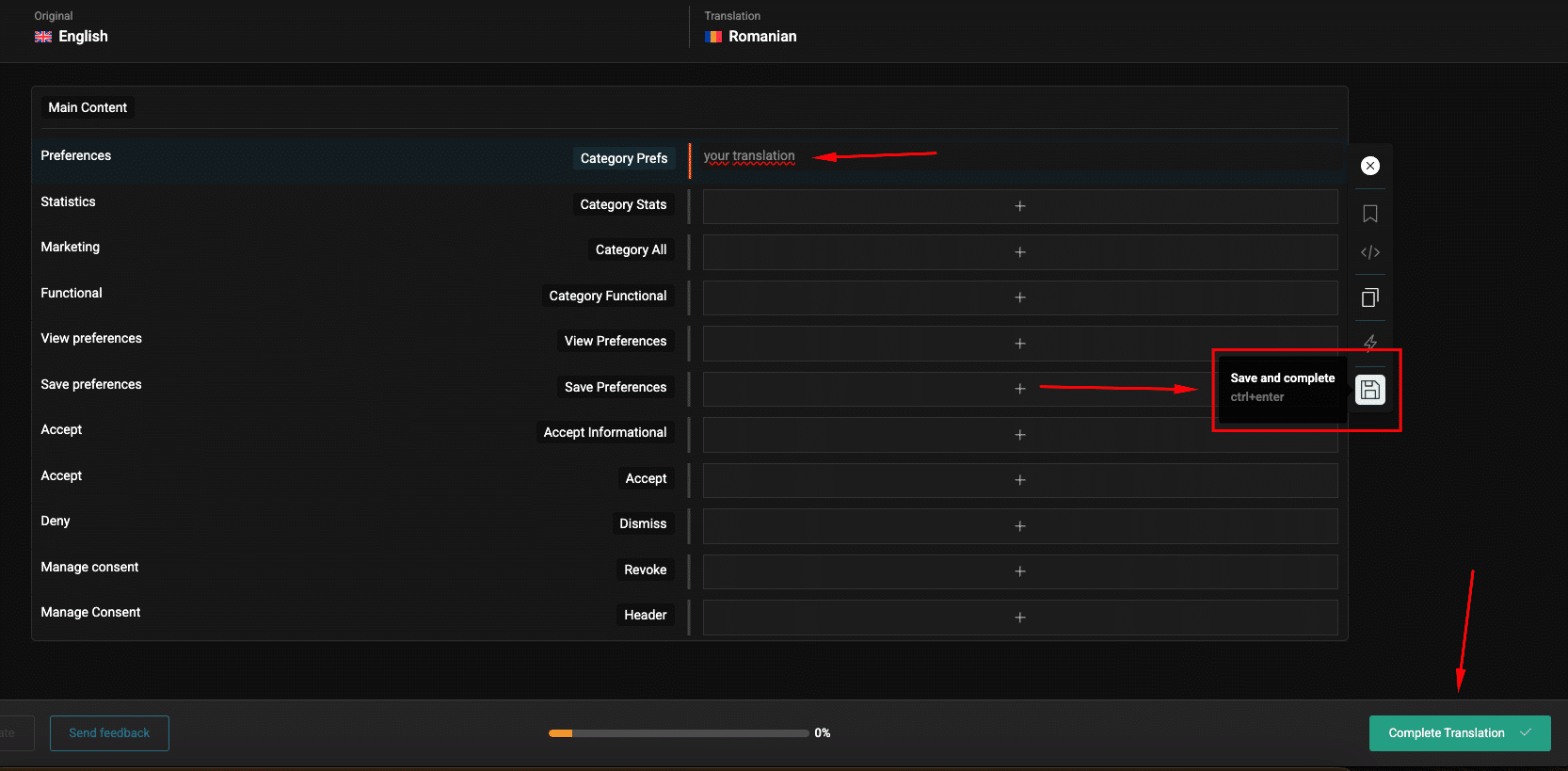The height and width of the screenshot is (771, 1568).
Task: Select the original text Preferences
Action: coord(76,155)
